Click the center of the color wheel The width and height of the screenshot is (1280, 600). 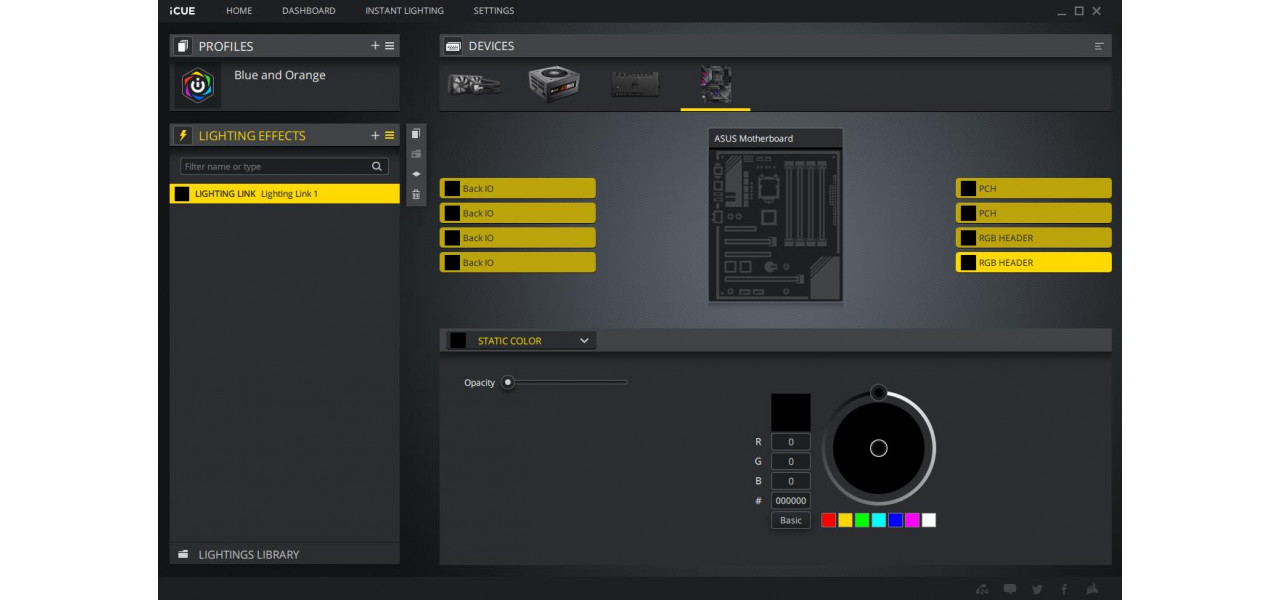[x=879, y=448]
